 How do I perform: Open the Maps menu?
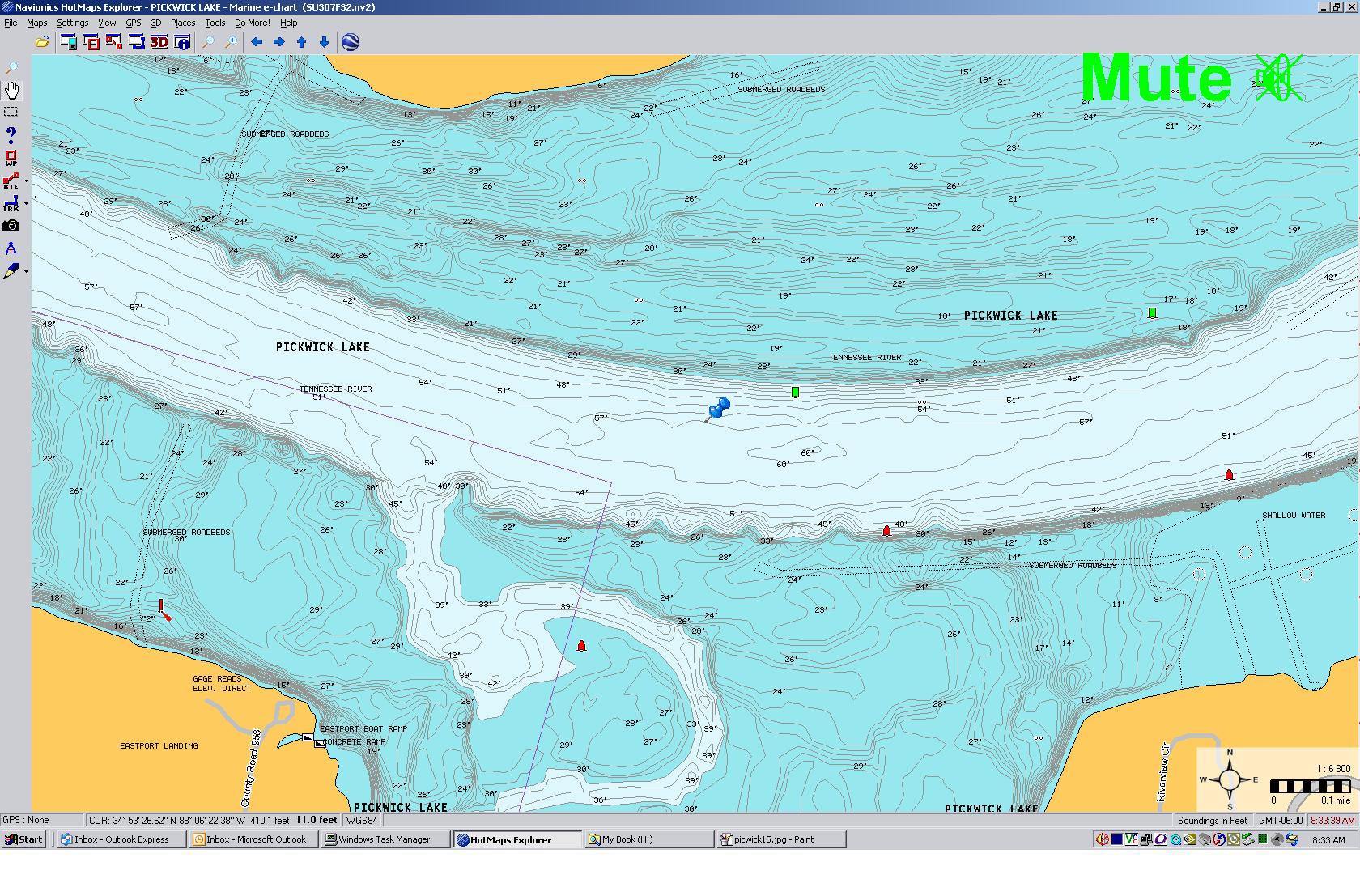(x=37, y=23)
